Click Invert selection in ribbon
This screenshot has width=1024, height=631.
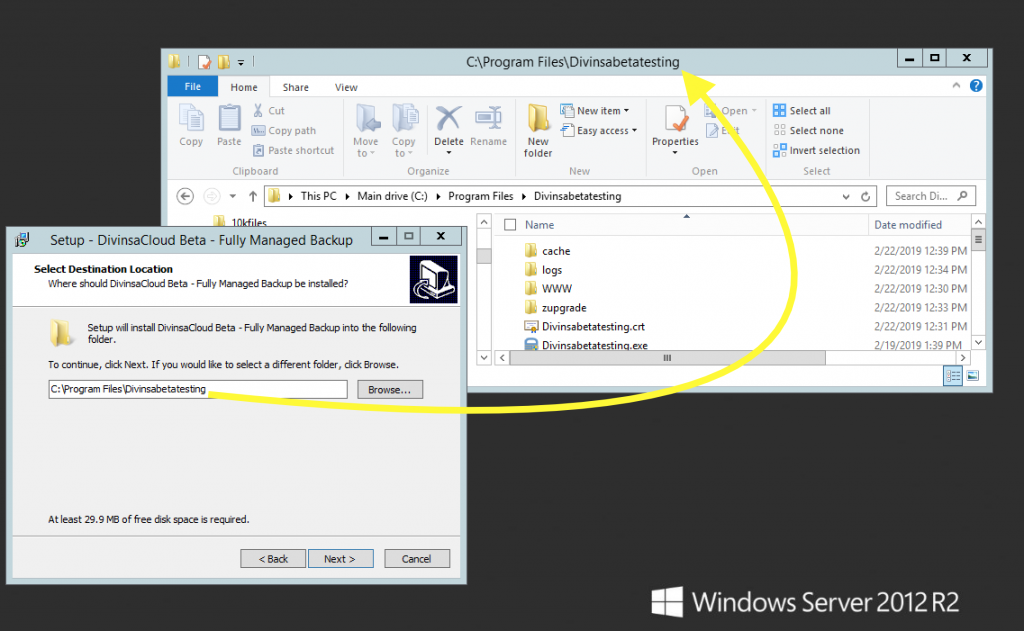[x=816, y=150]
